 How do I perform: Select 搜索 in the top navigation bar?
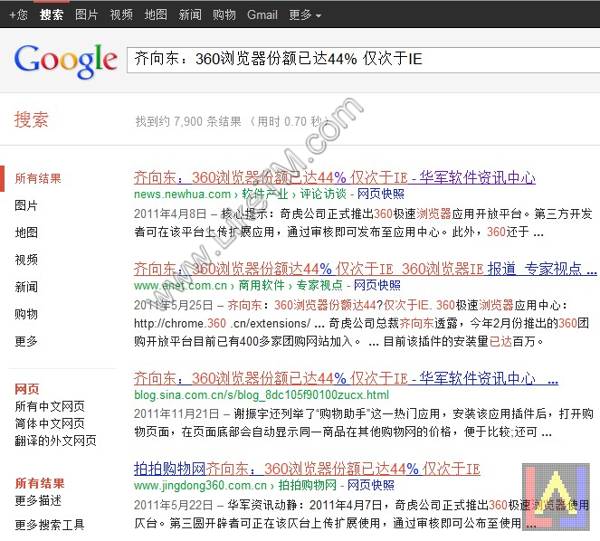[51, 15]
